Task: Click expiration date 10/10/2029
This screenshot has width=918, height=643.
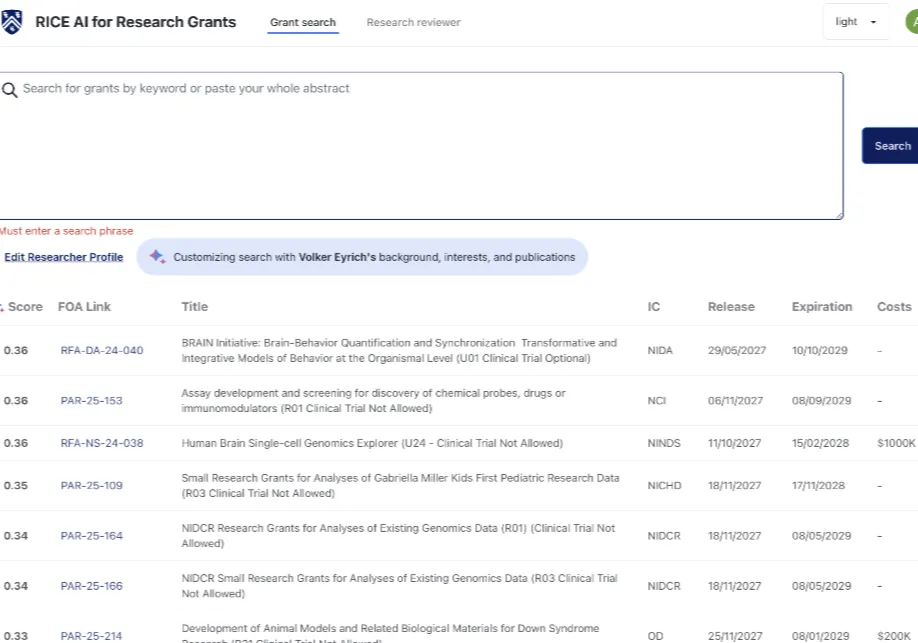Action: click(820, 350)
